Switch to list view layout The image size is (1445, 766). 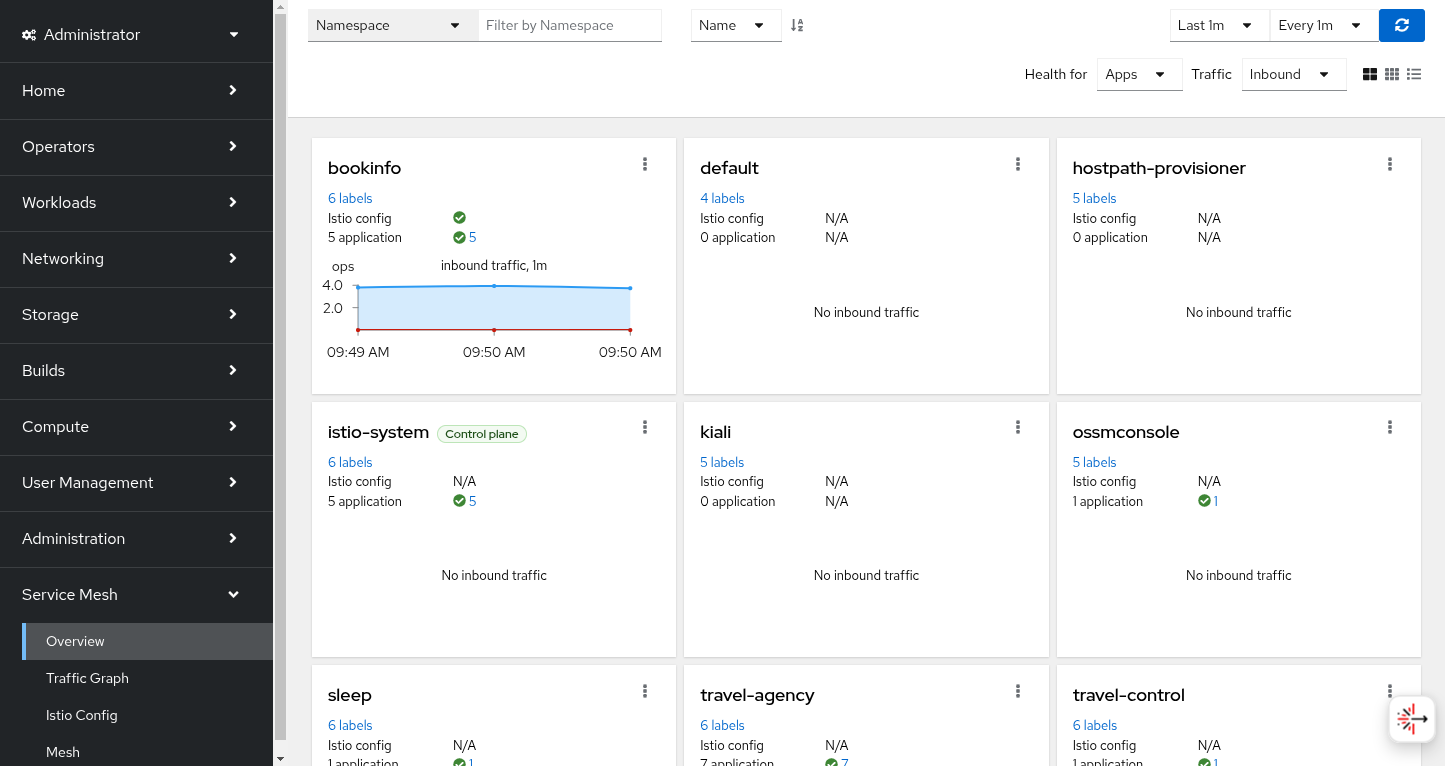[x=1414, y=74]
